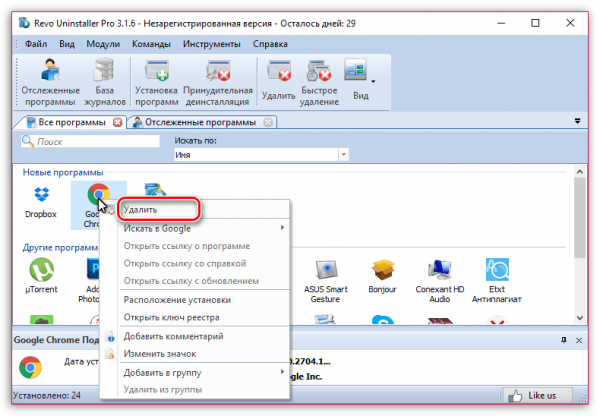Switch to the Отслеженные программы tab
600x416 pixels.
(199, 122)
